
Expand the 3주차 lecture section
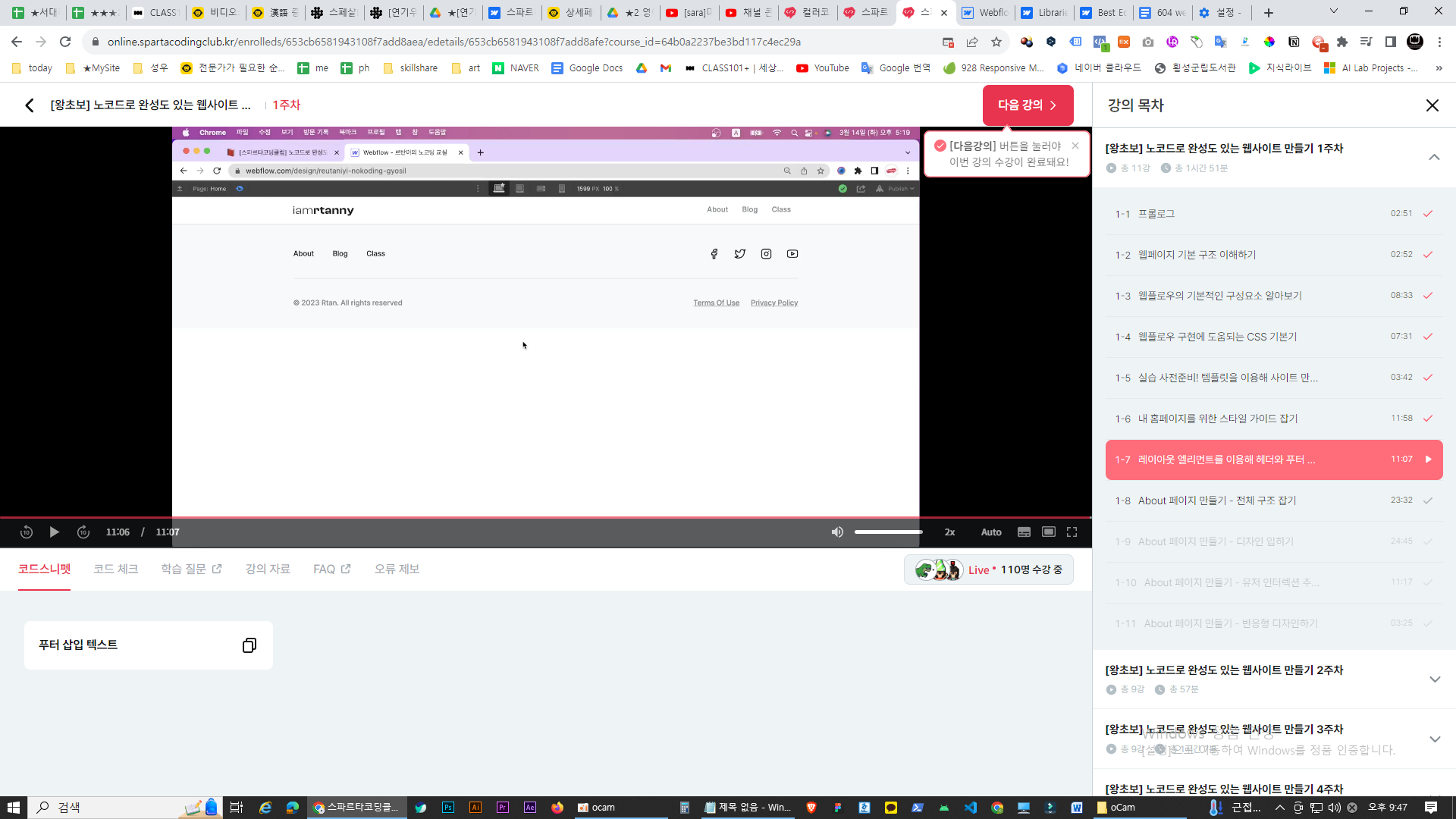1434,739
